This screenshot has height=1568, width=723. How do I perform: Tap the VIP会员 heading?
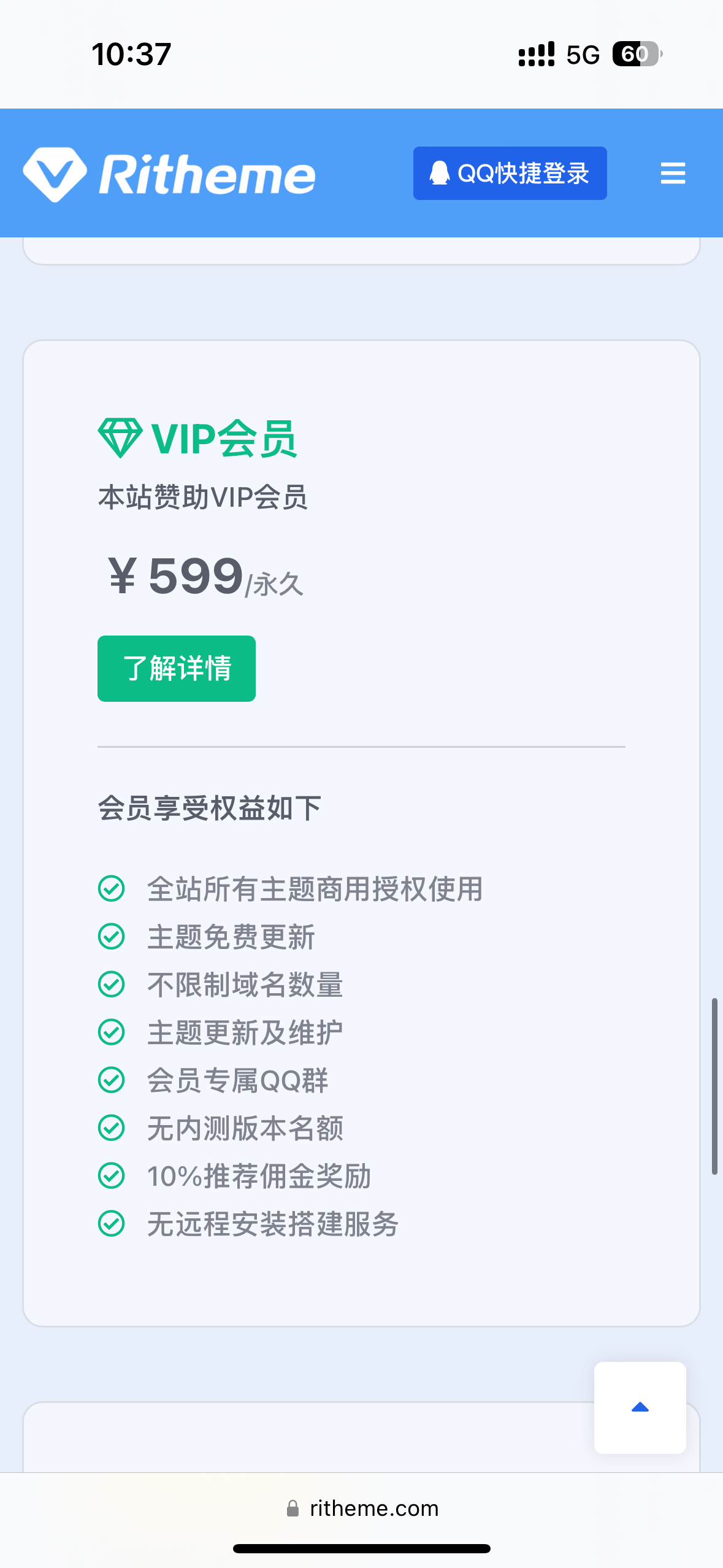pos(224,439)
